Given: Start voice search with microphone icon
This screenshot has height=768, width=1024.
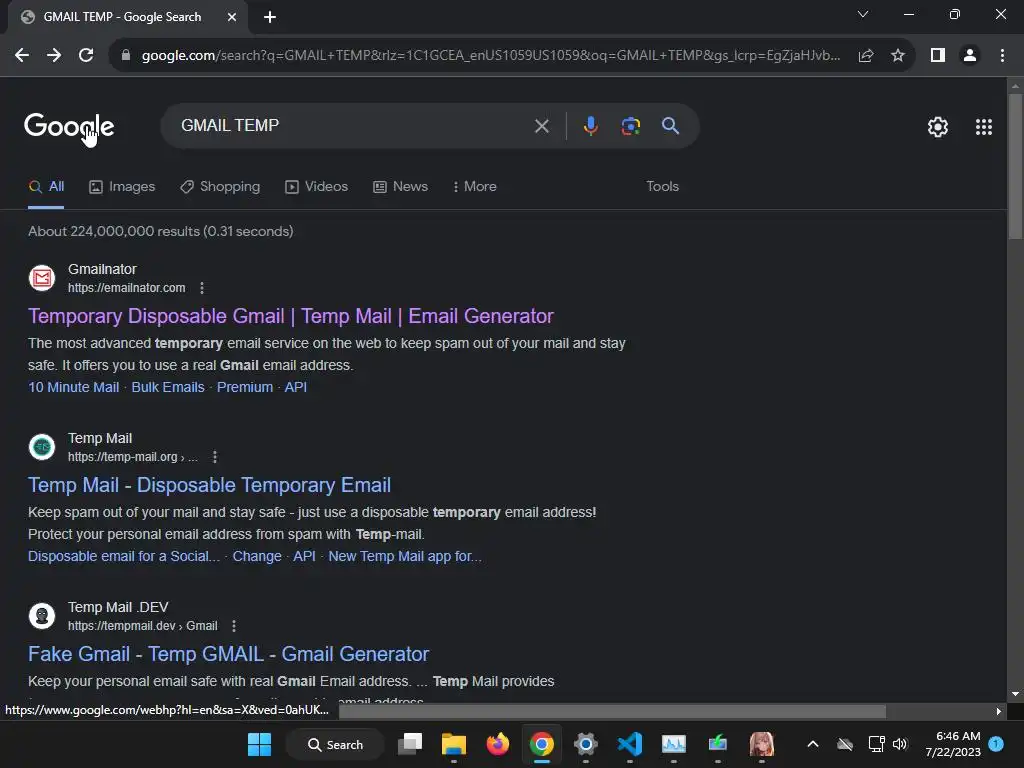Looking at the screenshot, I should pyautogui.click(x=590, y=125).
